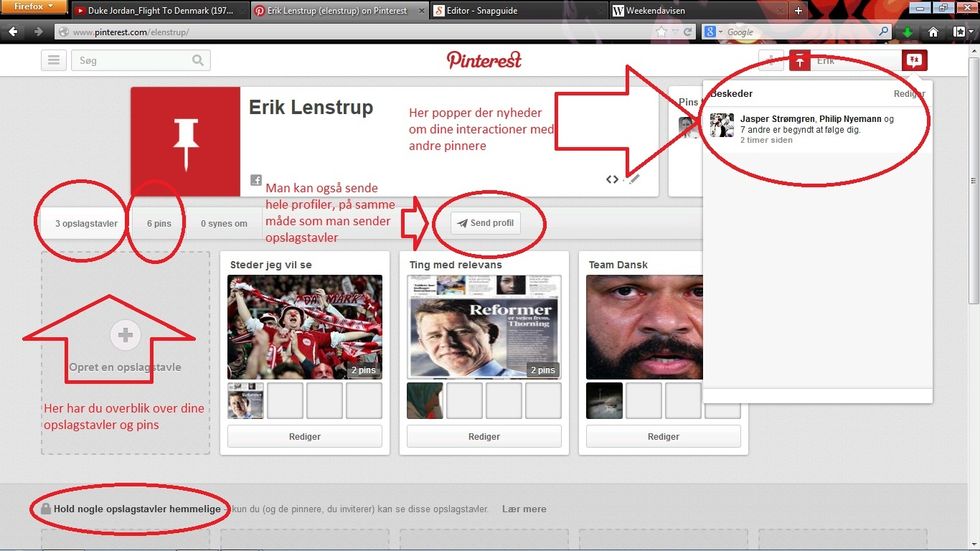Toggle the red notifications icon
The image size is (980, 551).
coord(914,60)
